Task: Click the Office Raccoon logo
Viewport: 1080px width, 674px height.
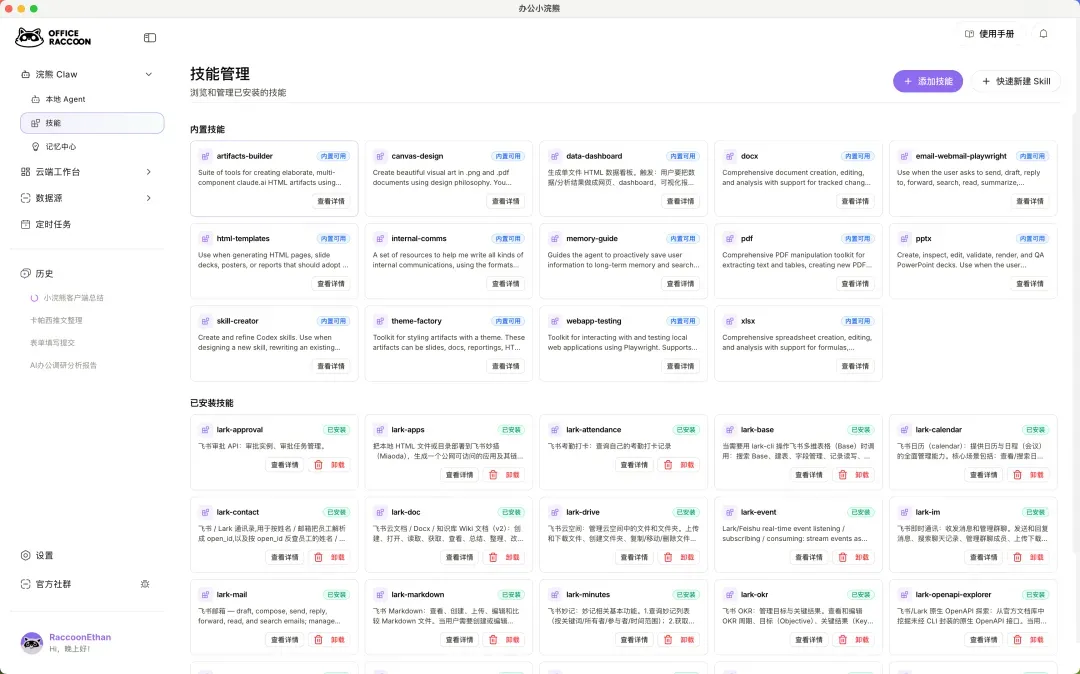Action: click(x=53, y=37)
